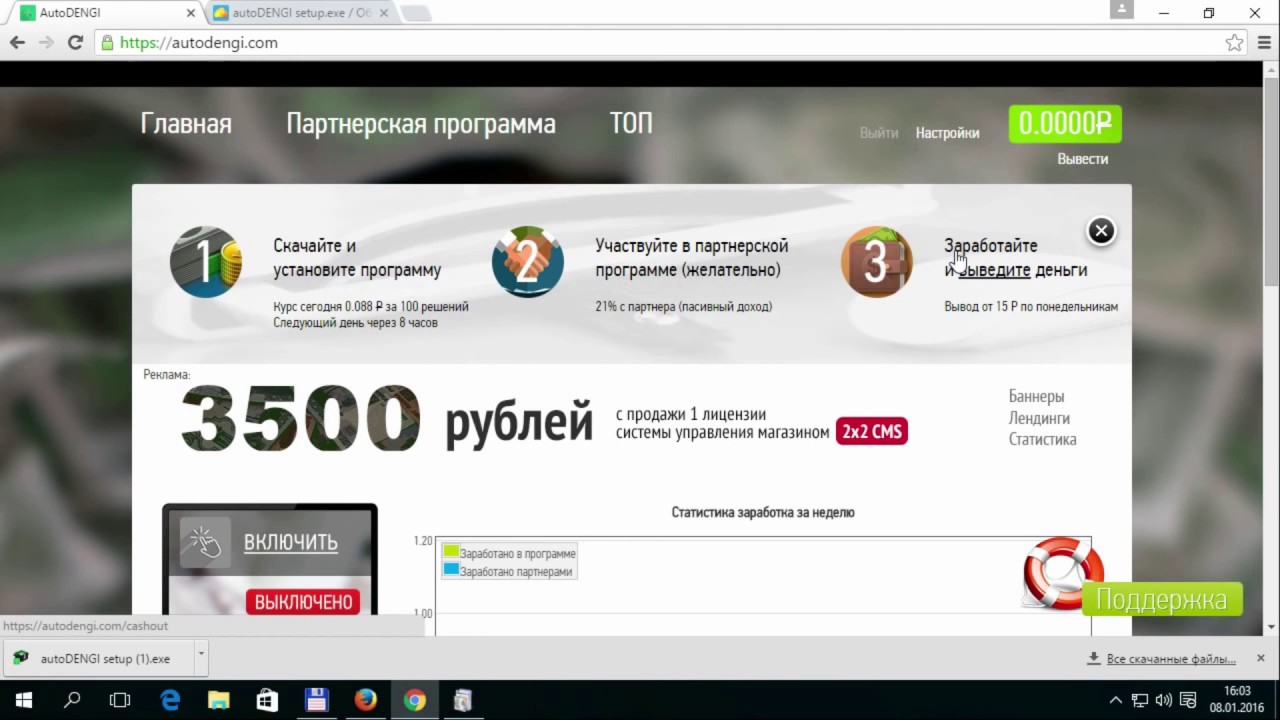Click the green padlock security icon
The width and height of the screenshot is (1280, 720).
click(x=106, y=43)
